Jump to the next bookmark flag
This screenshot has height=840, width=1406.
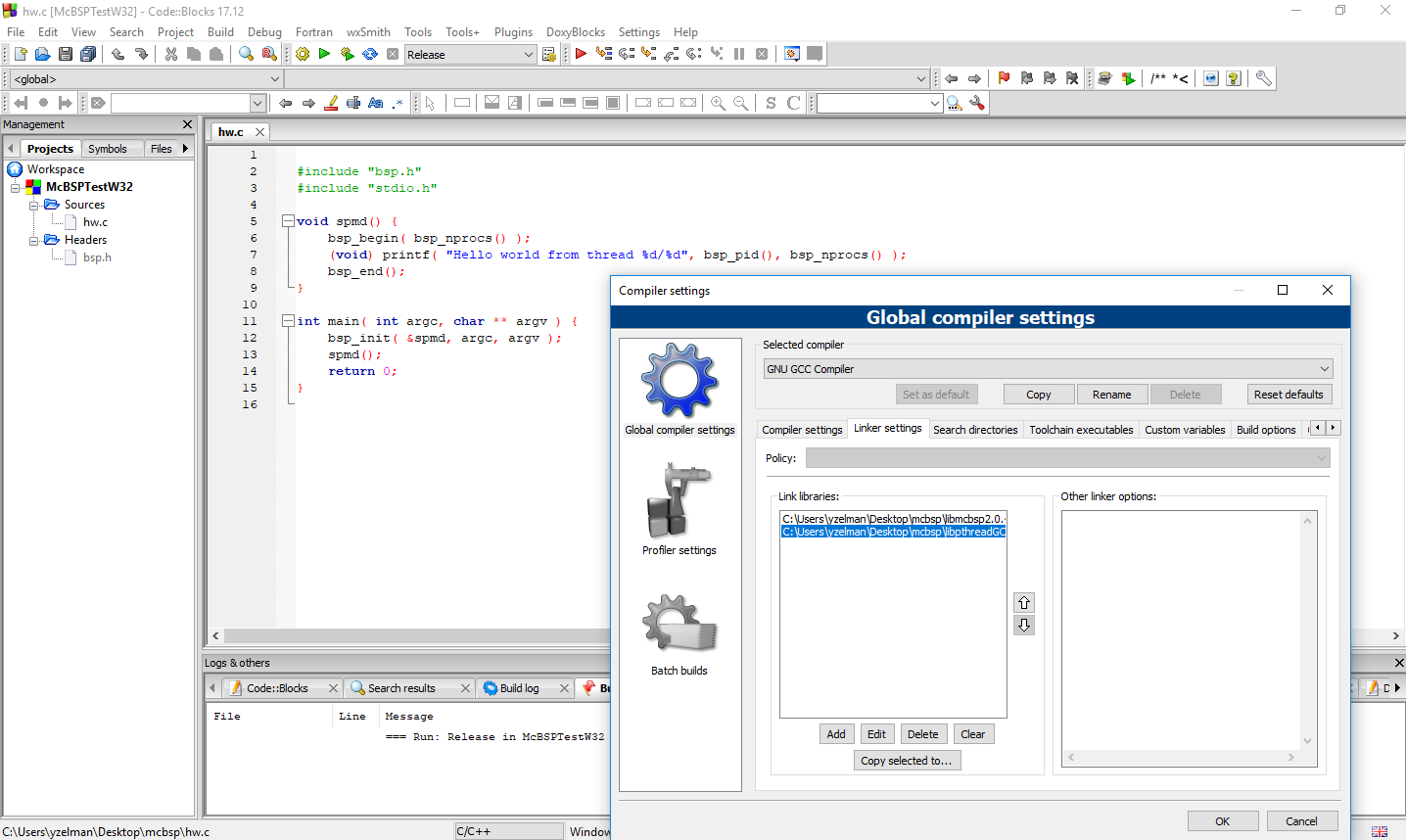pyautogui.click(x=1050, y=78)
